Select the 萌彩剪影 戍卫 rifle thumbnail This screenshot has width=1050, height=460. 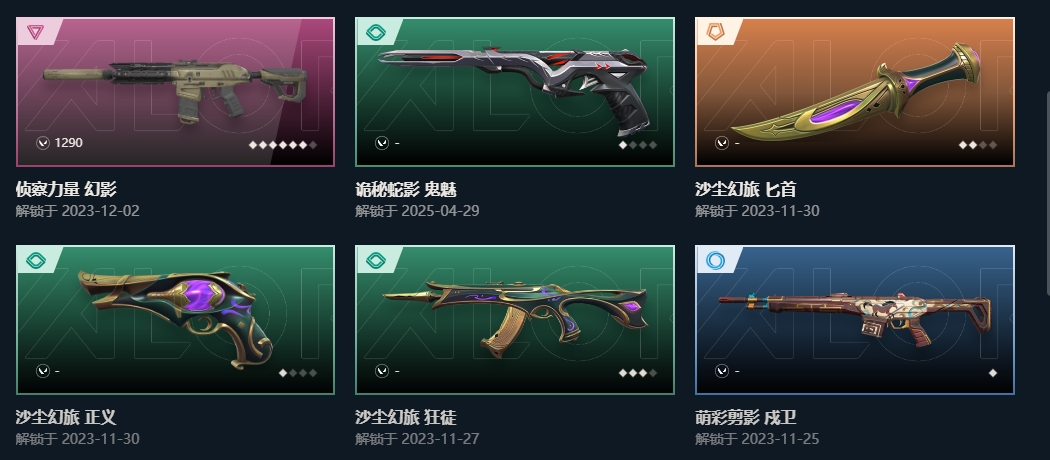[x=855, y=320]
